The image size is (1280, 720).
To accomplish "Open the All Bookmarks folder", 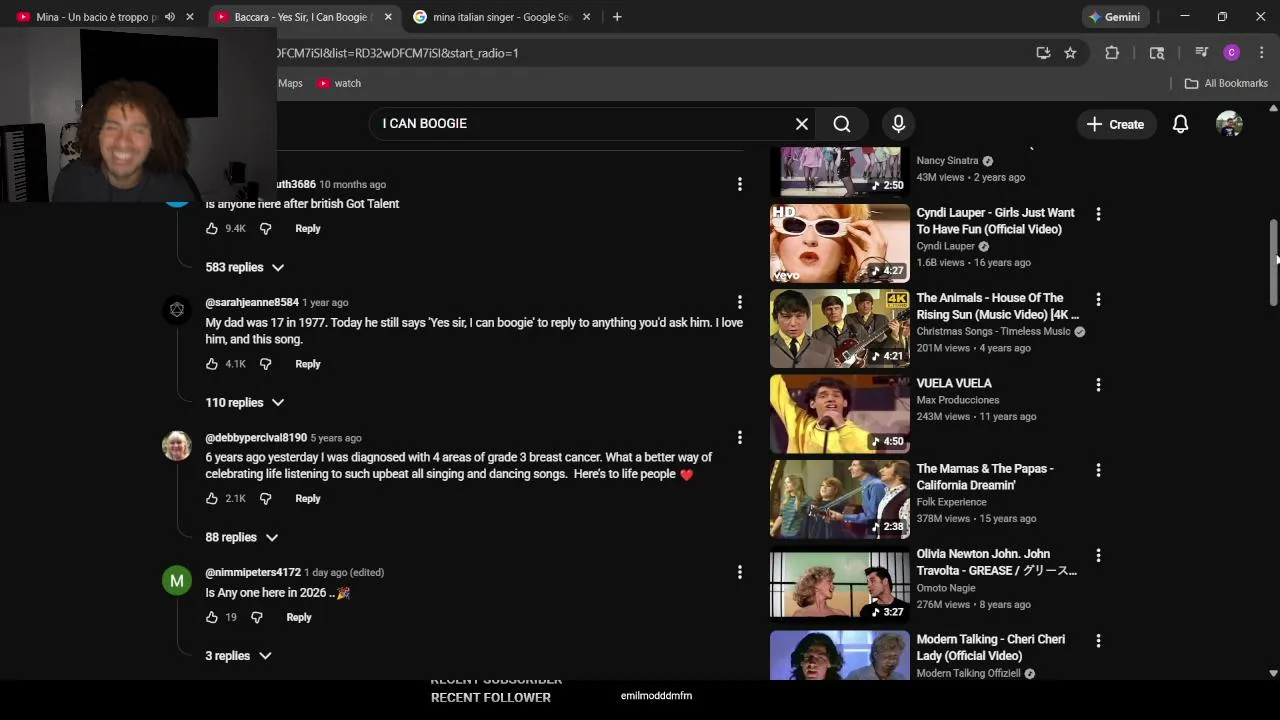I will point(1226,83).
